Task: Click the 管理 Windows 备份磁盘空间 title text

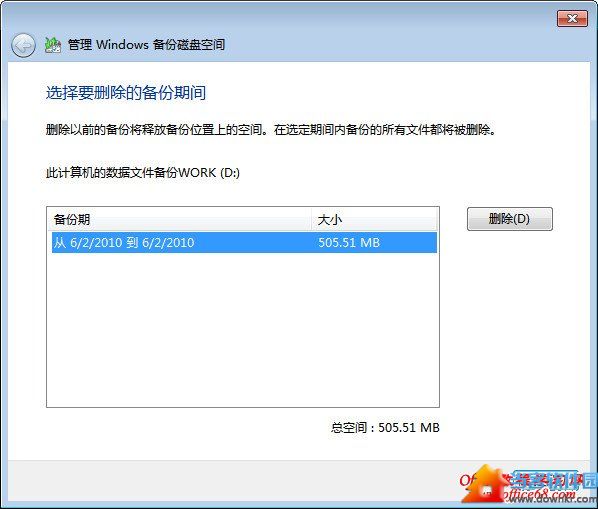Action: click(x=146, y=45)
